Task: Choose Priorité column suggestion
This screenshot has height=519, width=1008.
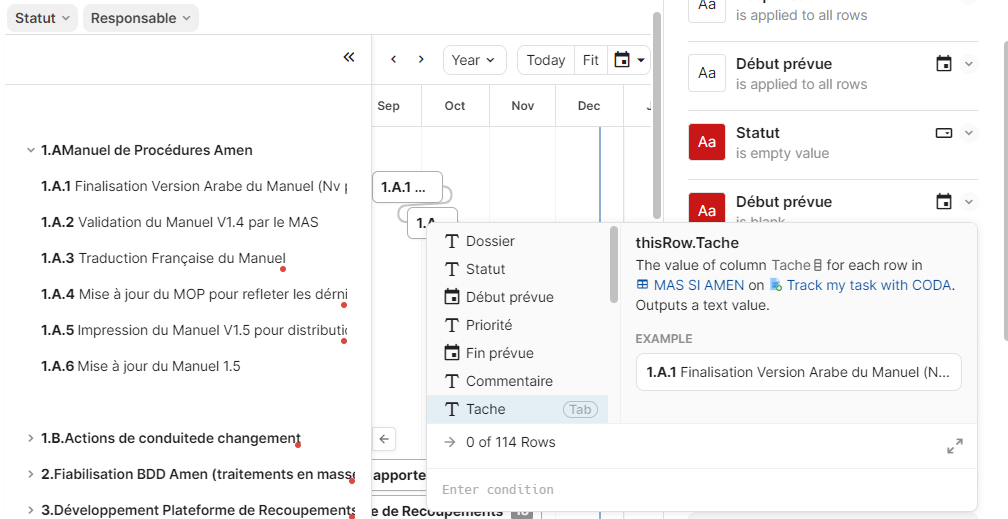Action: pyautogui.click(x=518, y=325)
